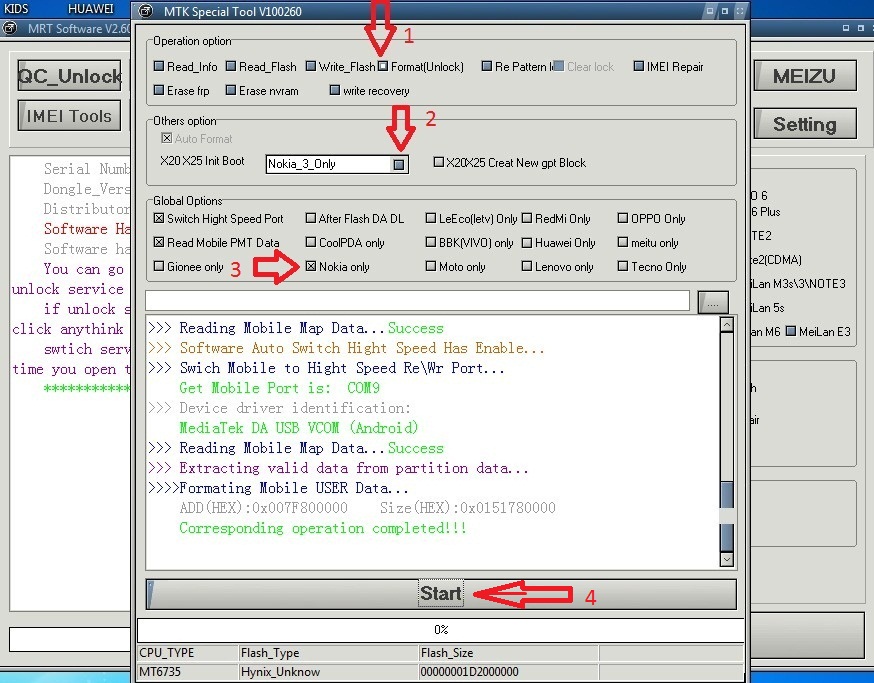
Task: Click HUAWEI desktop label at top
Action: pyautogui.click(x=90, y=8)
